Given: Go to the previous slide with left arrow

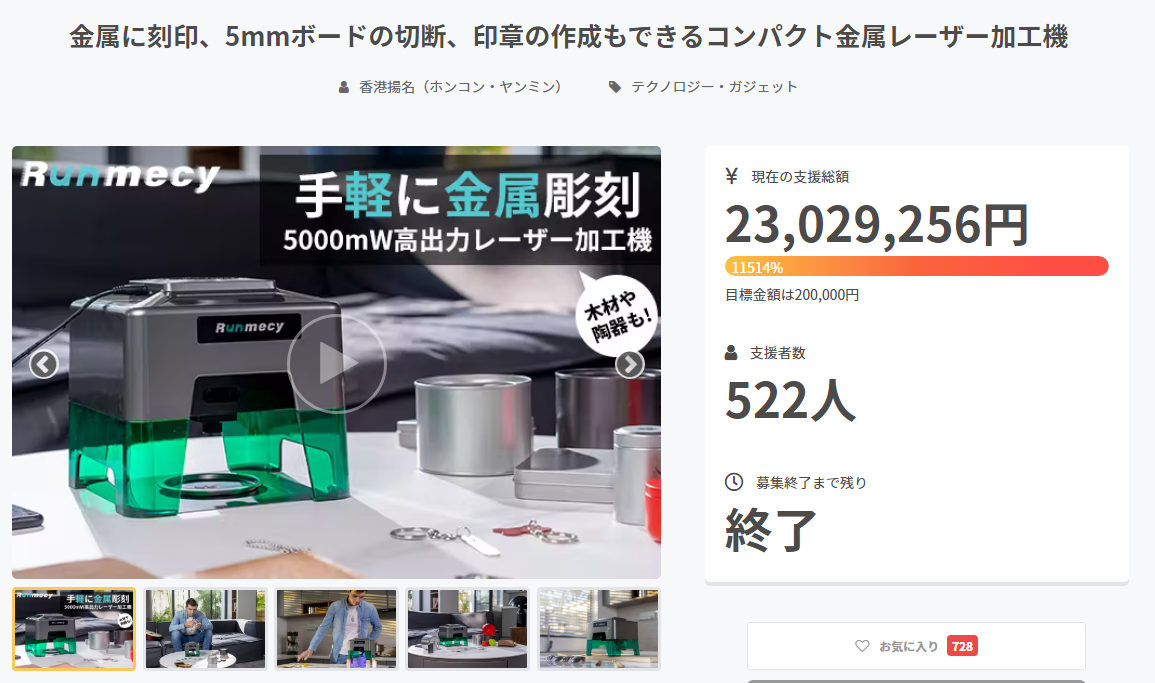Looking at the screenshot, I should 43,364.
